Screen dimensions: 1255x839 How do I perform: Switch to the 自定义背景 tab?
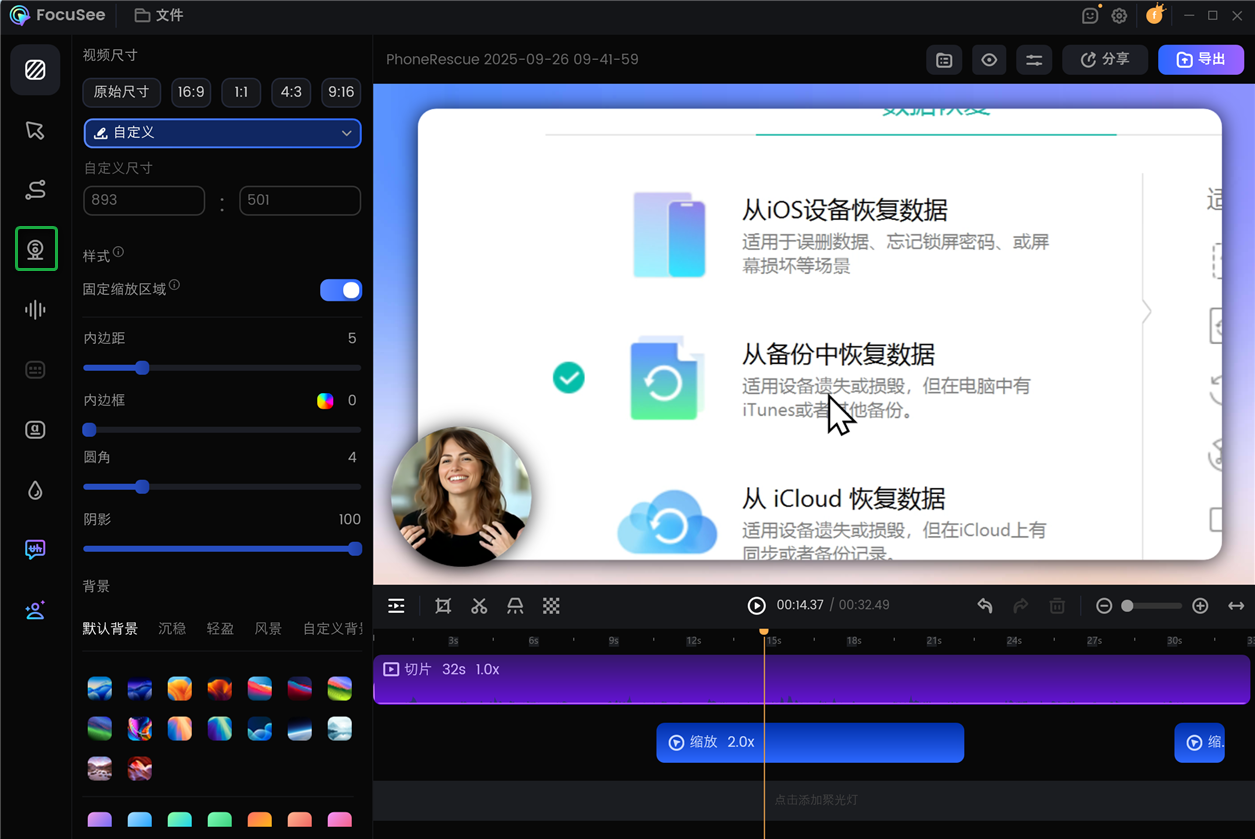coord(332,629)
